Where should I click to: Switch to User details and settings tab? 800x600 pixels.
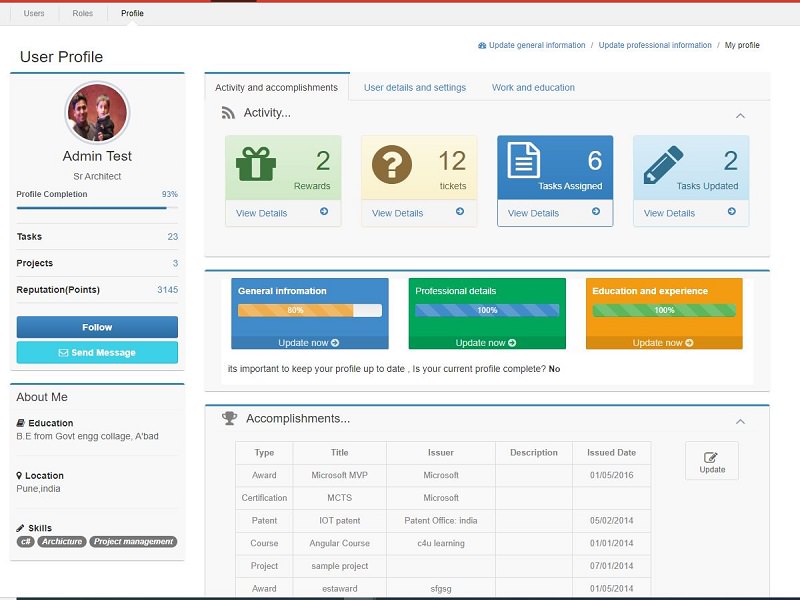click(414, 88)
